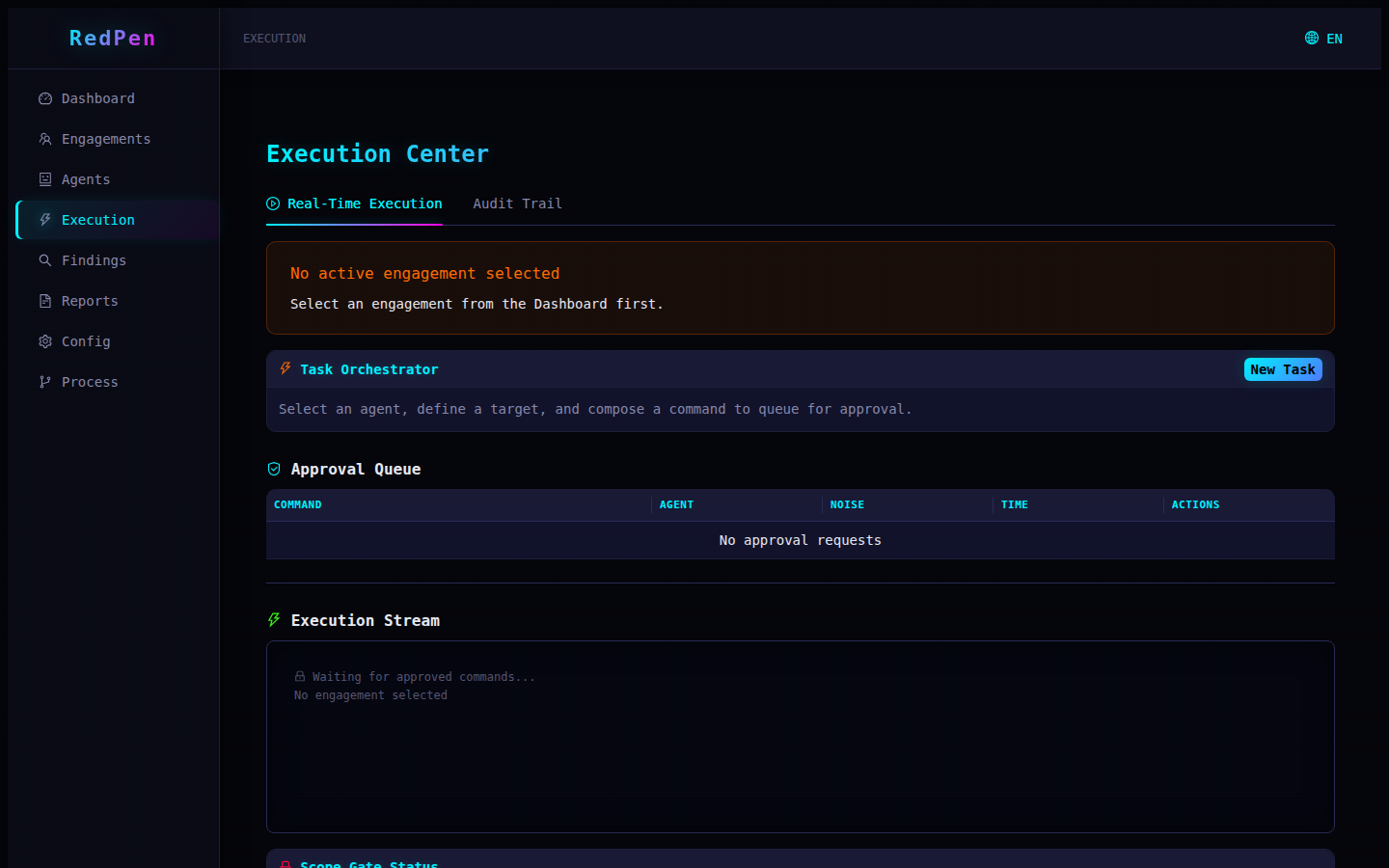
Task: Click the RedPen logo
Action: (113, 38)
